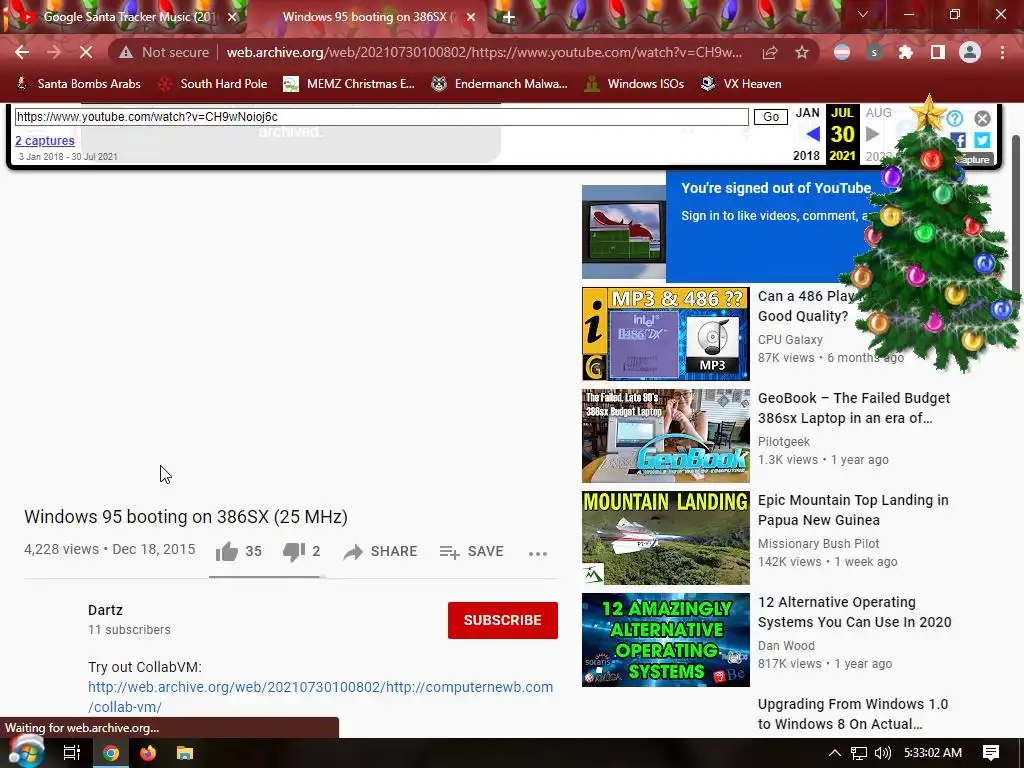
Task: Open the Dartz channel name
Action: [x=105, y=610]
